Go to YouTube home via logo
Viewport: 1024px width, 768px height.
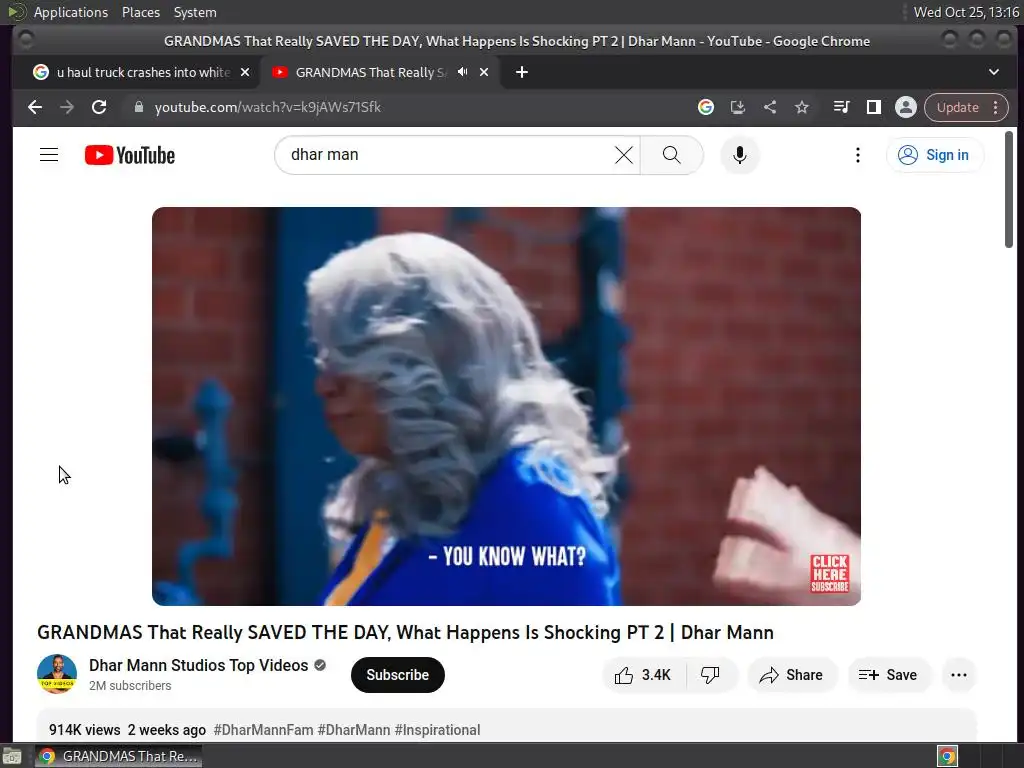(x=130, y=155)
